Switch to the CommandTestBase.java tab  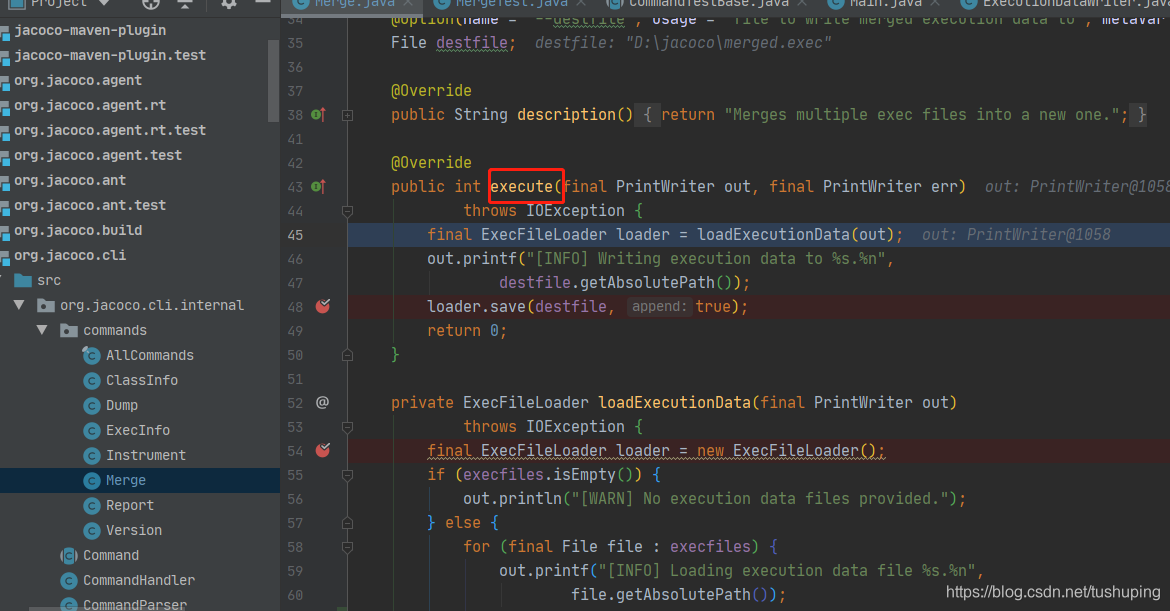point(708,4)
